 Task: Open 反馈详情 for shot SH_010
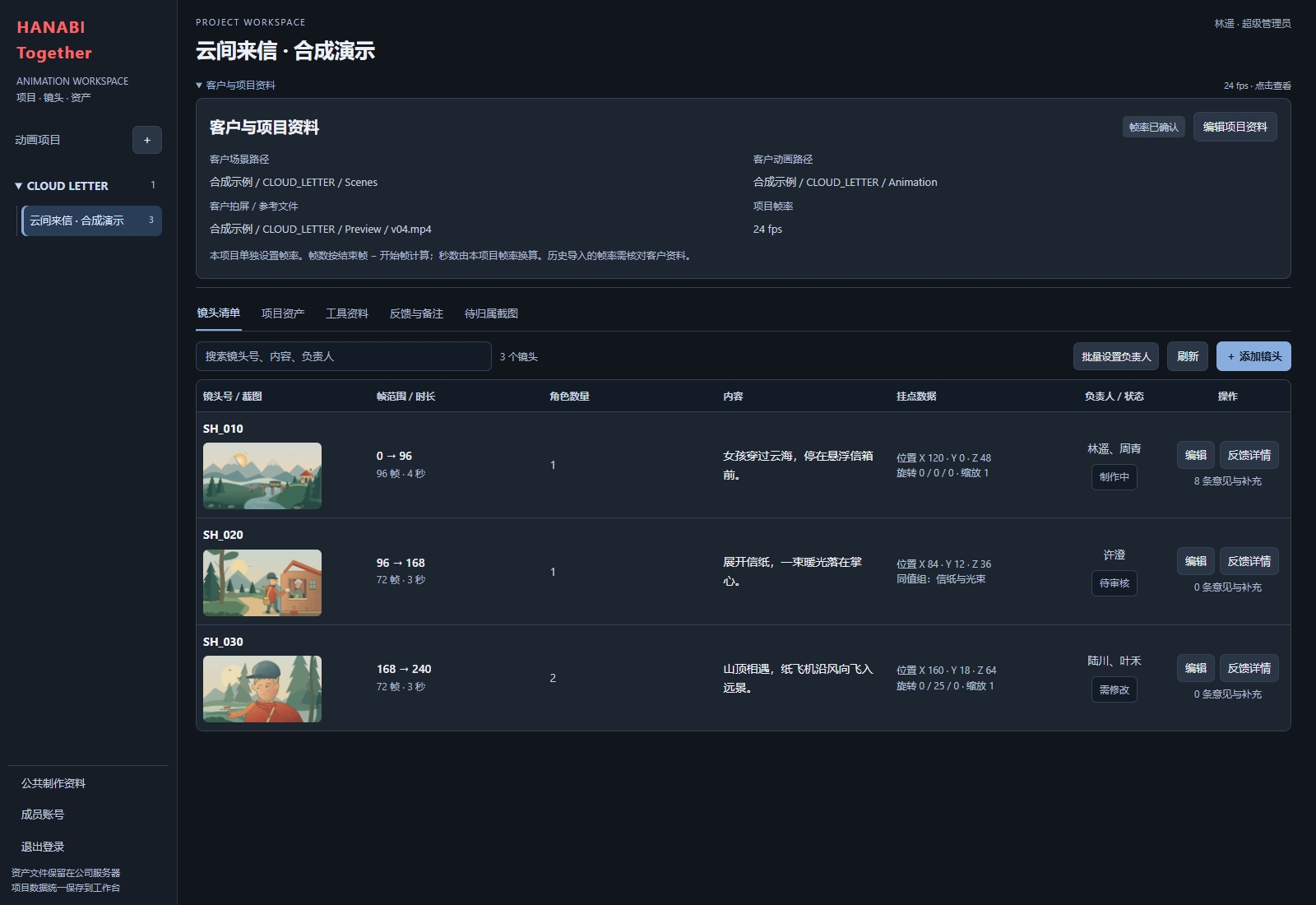1249,455
